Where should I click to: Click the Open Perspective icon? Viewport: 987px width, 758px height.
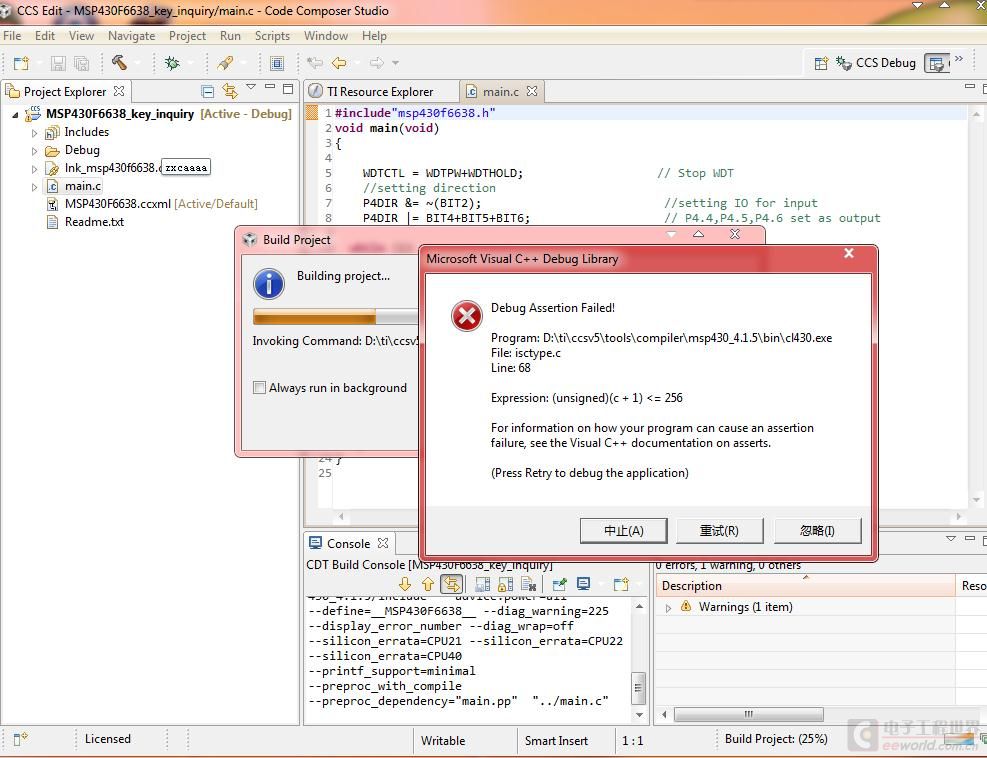[821, 63]
